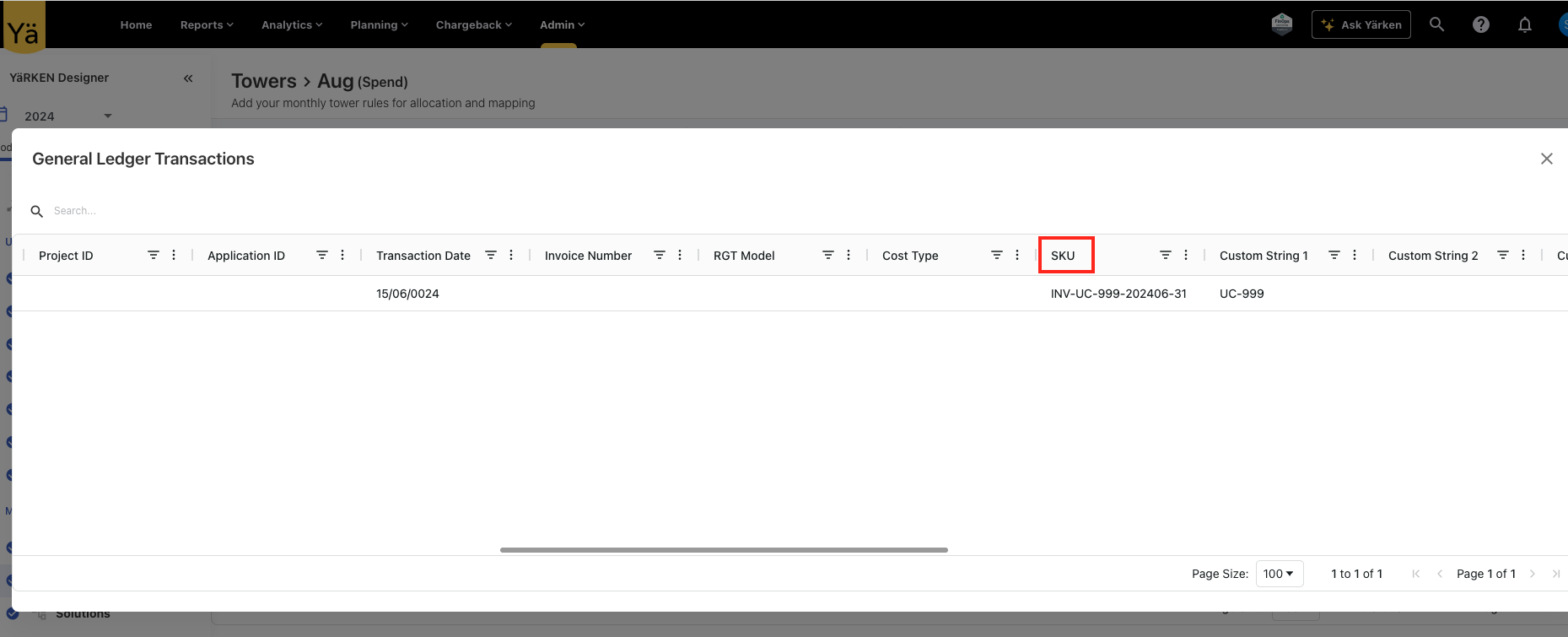Screen dimensions: 1568x637
Task: Sort by the Custom String 2 header
Action: 1433,256
